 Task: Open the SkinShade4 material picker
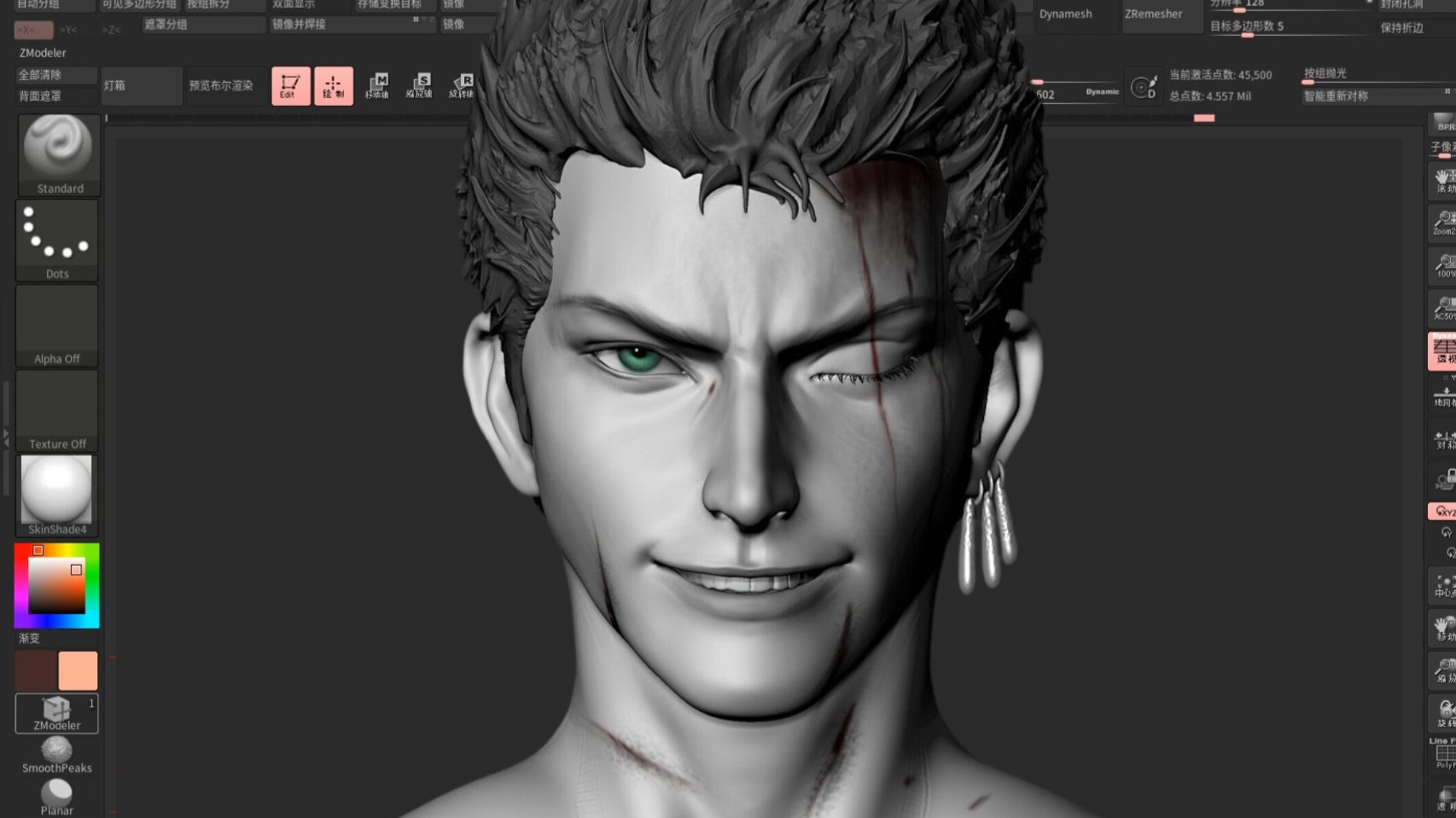(57, 495)
